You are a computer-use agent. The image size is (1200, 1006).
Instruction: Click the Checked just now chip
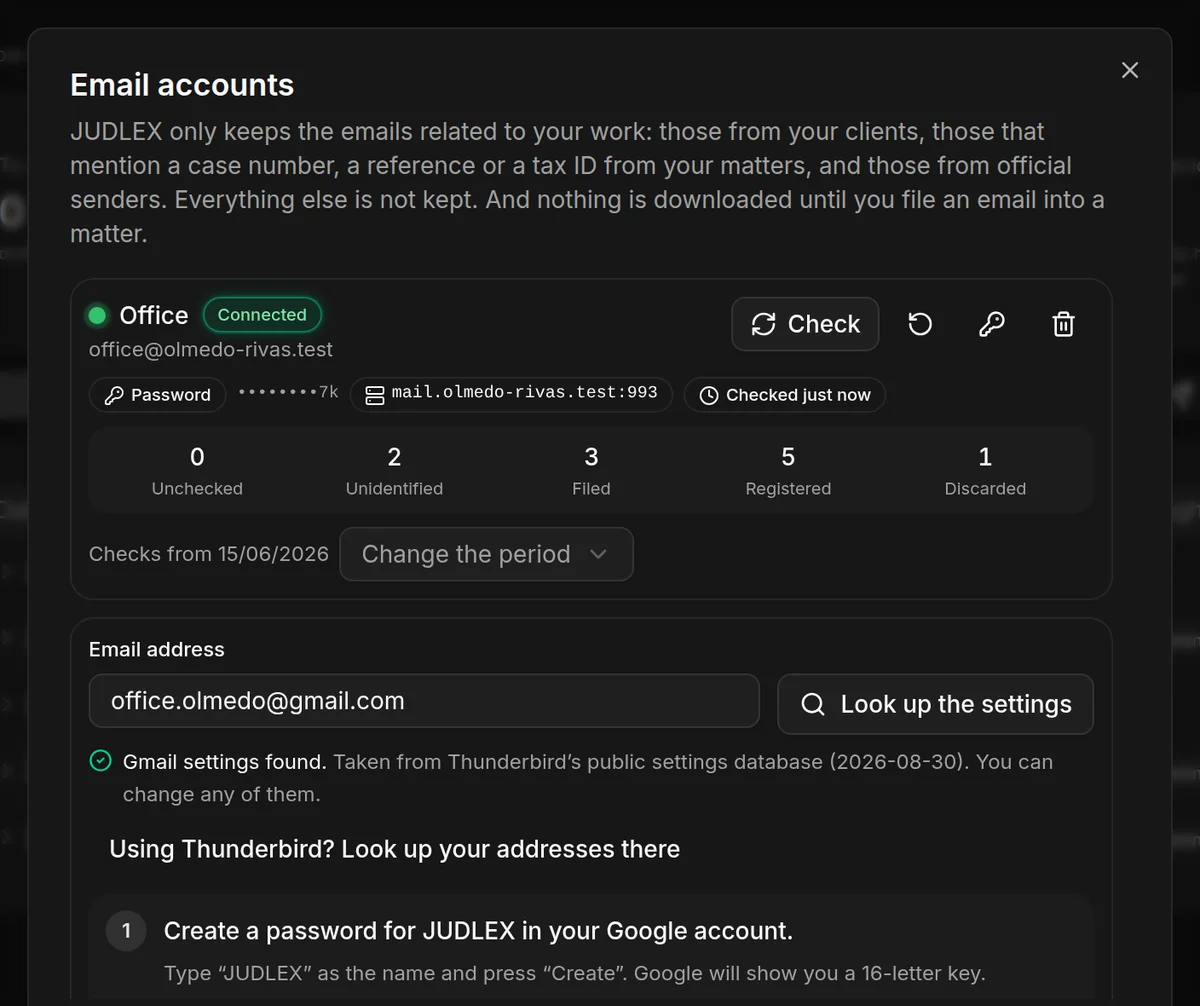(785, 395)
